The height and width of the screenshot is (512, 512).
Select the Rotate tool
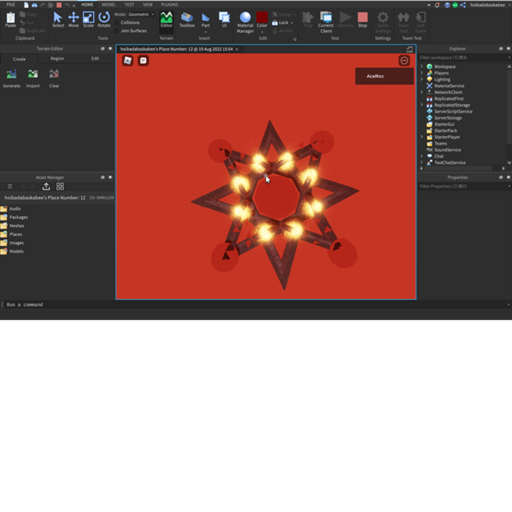[x=104, y=20]
